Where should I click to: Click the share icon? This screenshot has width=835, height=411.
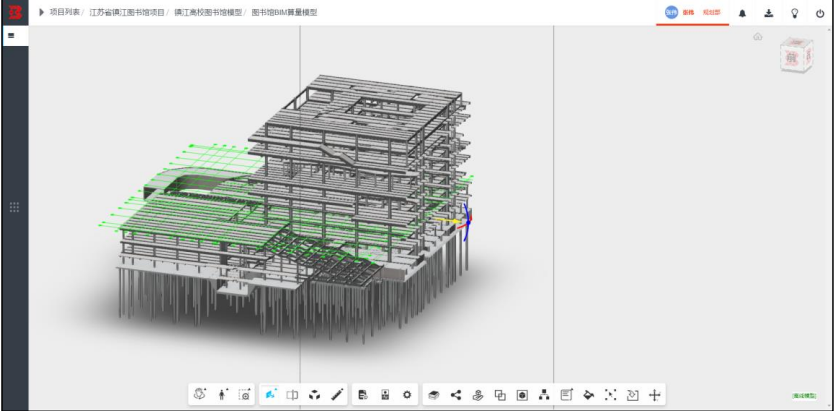[x=456, y=395]
